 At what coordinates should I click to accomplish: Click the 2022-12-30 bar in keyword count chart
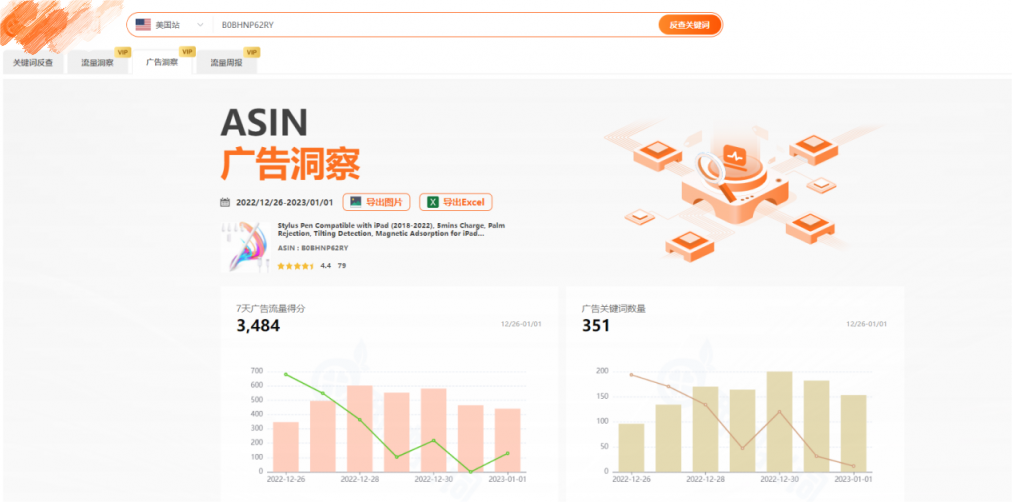[779, 421]
